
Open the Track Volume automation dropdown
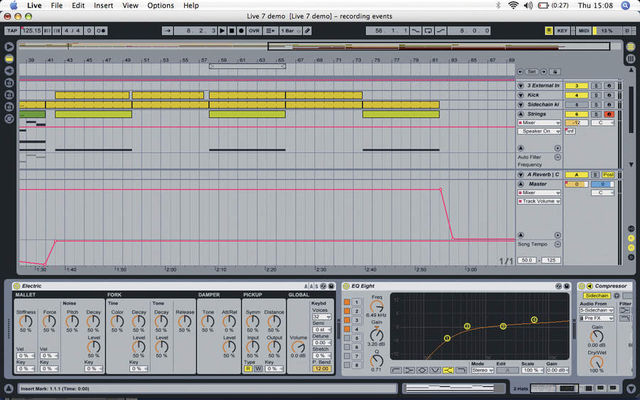[539, 201]
